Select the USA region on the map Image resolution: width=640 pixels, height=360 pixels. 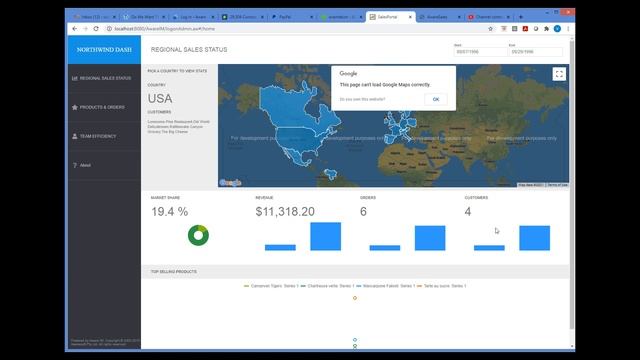[x=300, y=140]
